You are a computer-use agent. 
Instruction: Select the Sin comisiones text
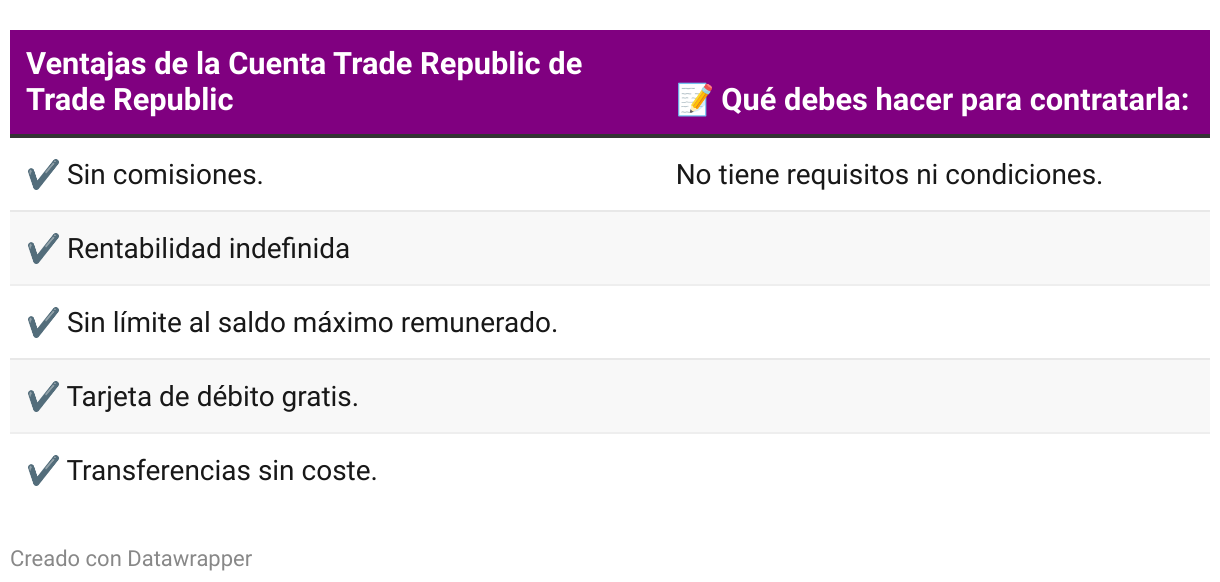coord(165,175)
